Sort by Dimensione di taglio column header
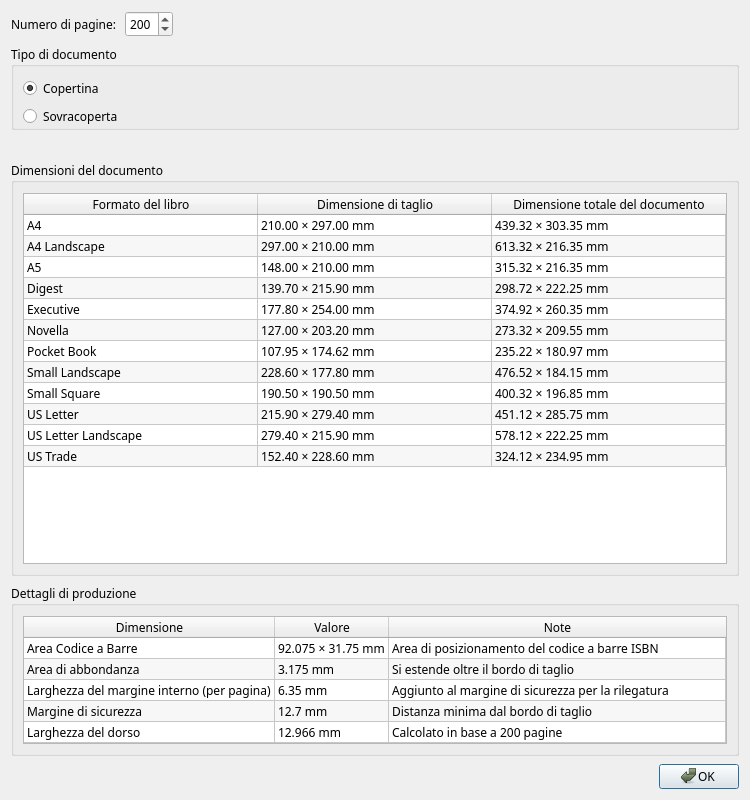Image resolution: width=750 pixels, height=800 pixels. point(374,204)
